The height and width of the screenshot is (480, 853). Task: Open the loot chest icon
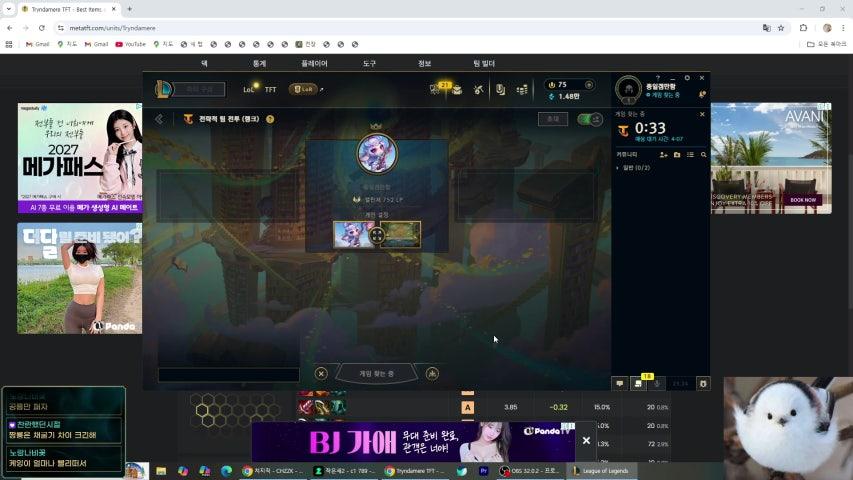457,89
